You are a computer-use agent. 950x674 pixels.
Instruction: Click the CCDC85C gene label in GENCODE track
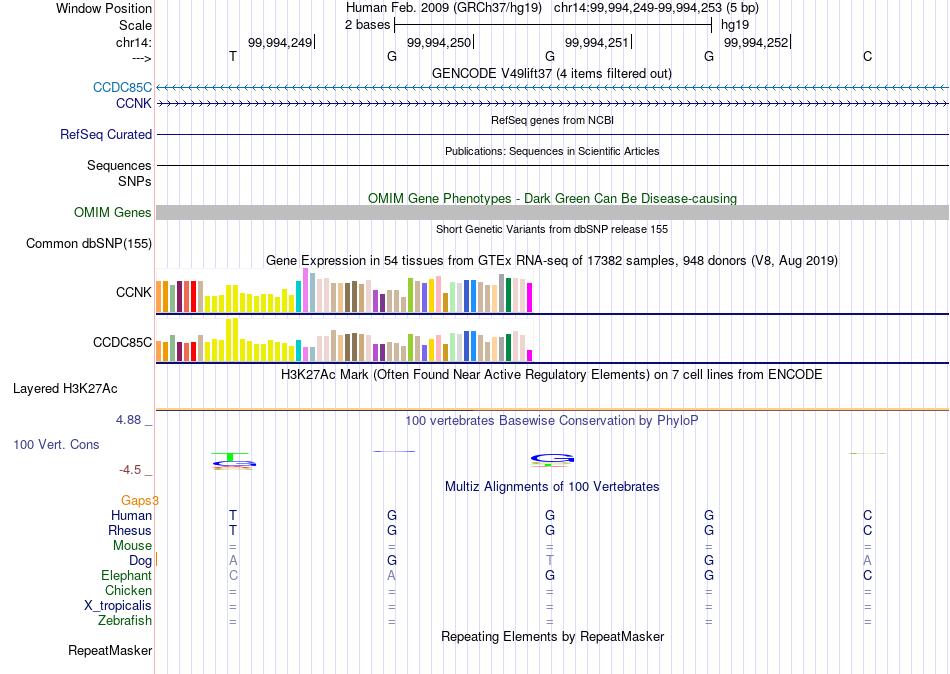pos(122,87)
